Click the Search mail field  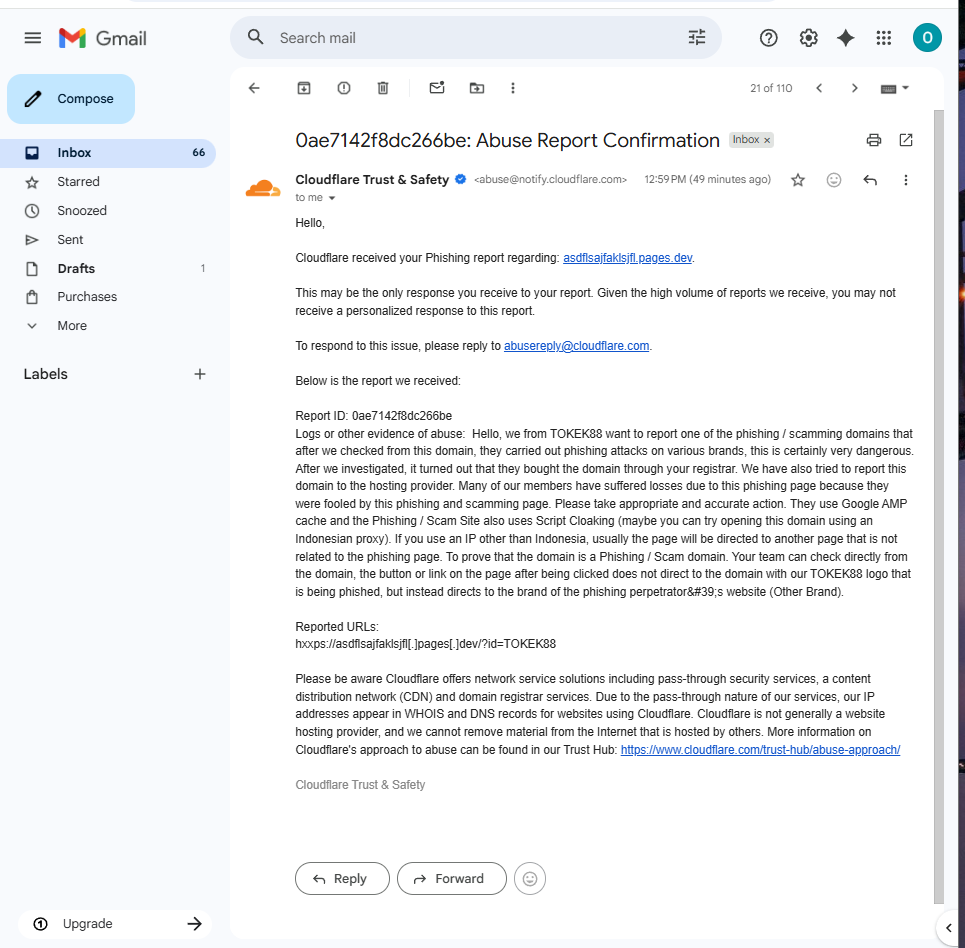tap(476, 38)
